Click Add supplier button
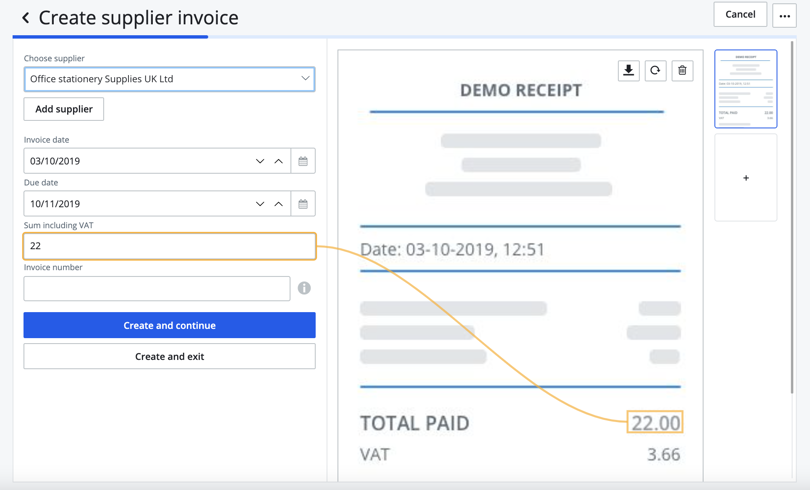810x490 pixels. point(64,109)
